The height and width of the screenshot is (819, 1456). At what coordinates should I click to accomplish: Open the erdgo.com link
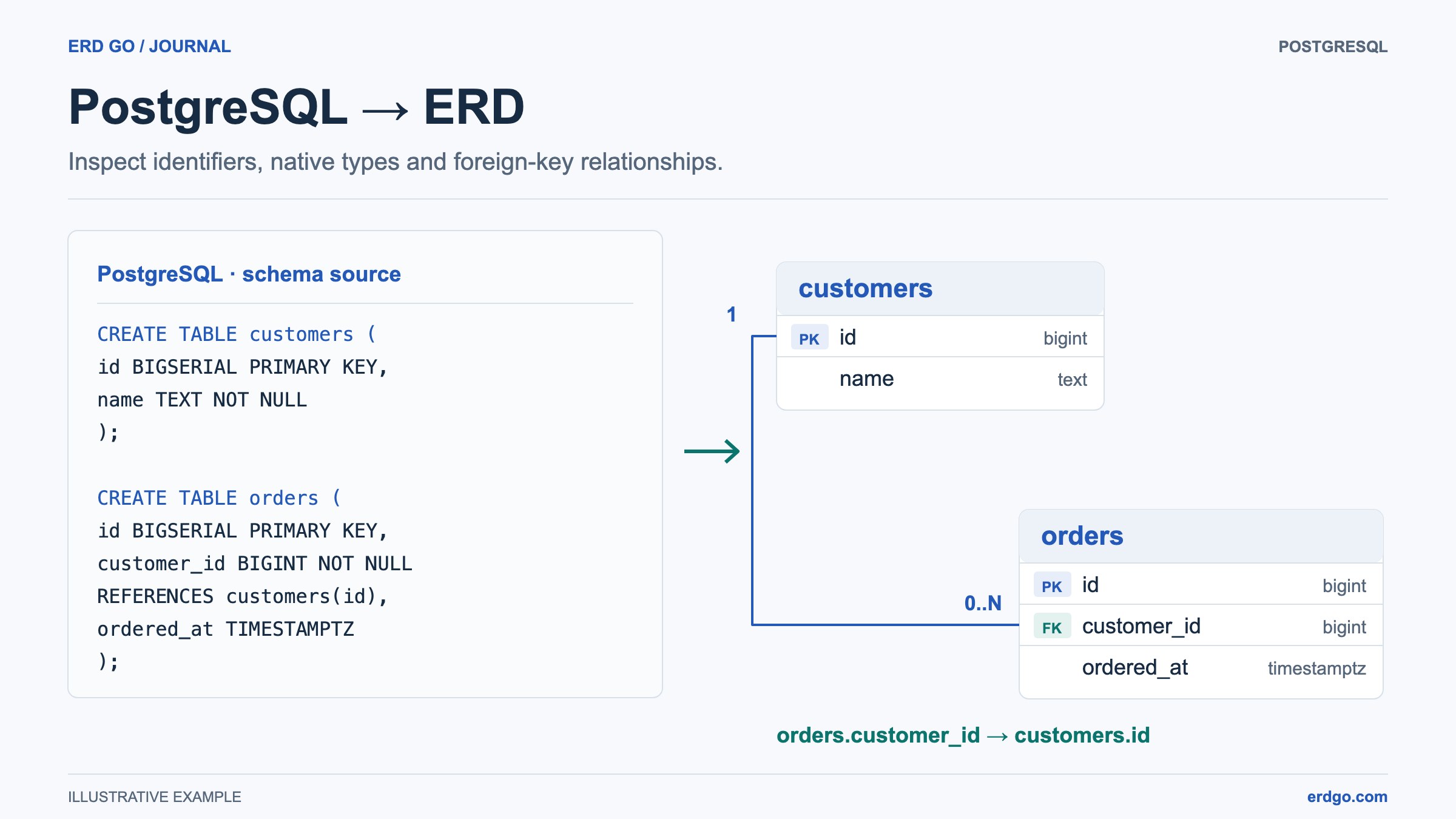1347,797
